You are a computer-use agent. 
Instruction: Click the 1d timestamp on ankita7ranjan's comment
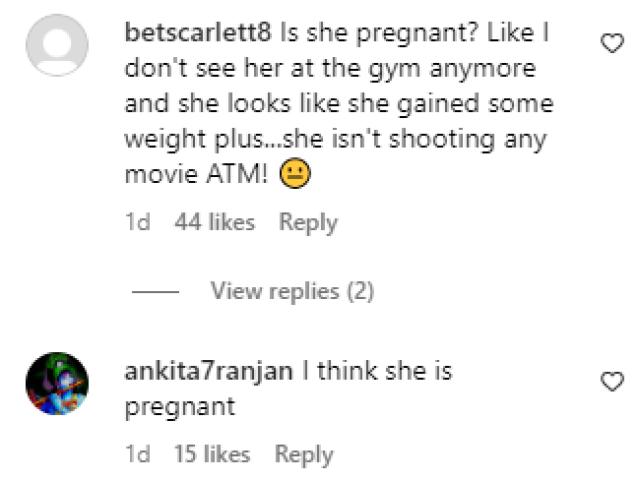pos(137,454)
